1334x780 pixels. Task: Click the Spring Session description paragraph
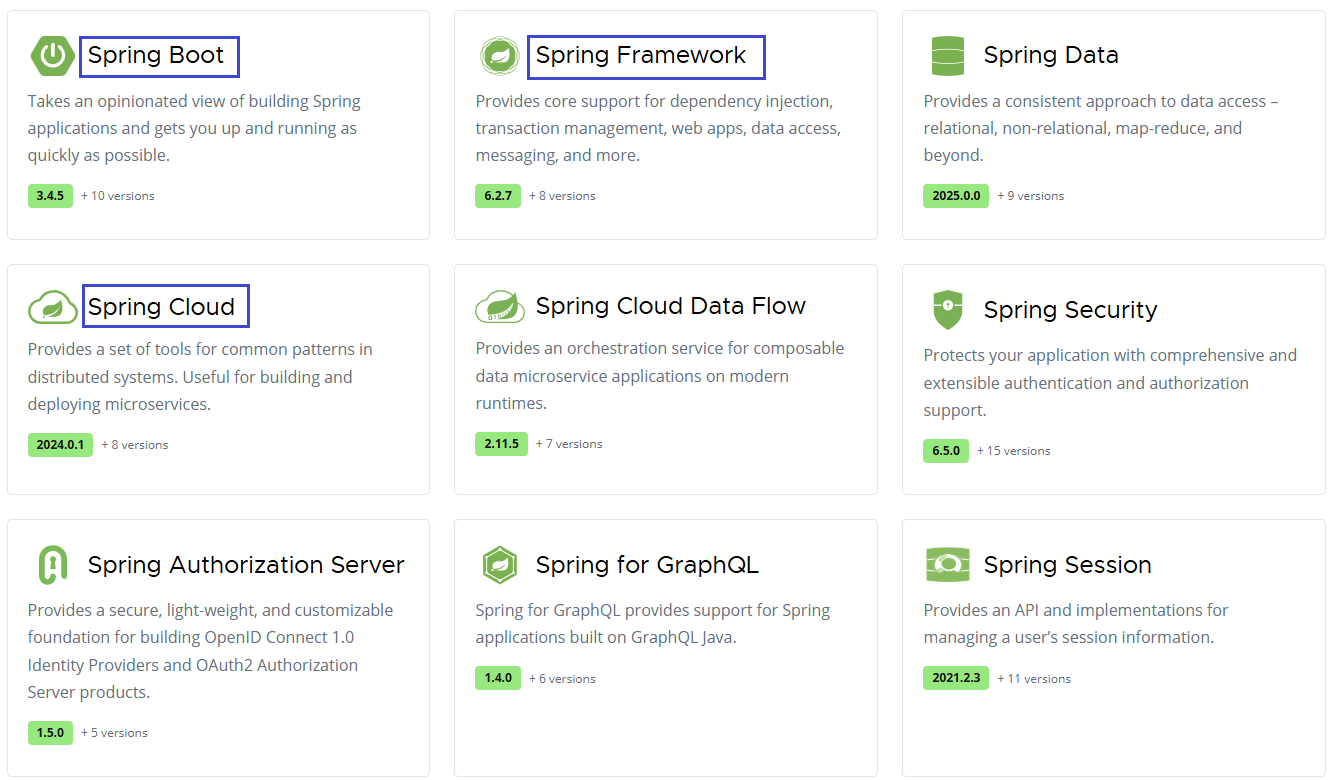coord(1076,624)
